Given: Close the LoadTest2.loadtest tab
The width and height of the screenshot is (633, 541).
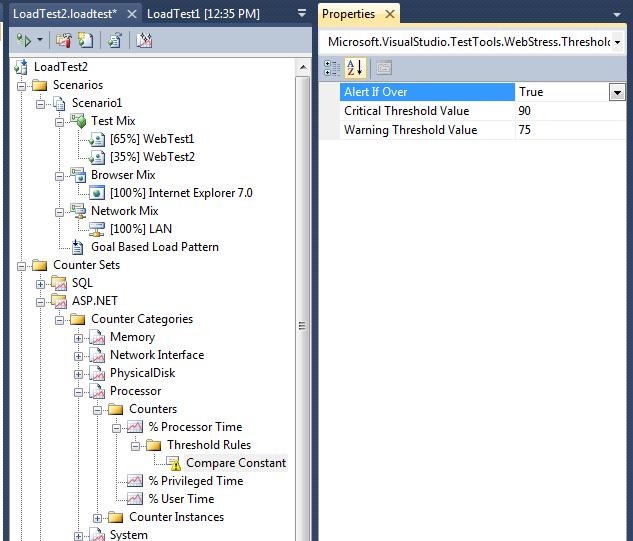Looking at the screenshot, I should click(x=132, y=14).
